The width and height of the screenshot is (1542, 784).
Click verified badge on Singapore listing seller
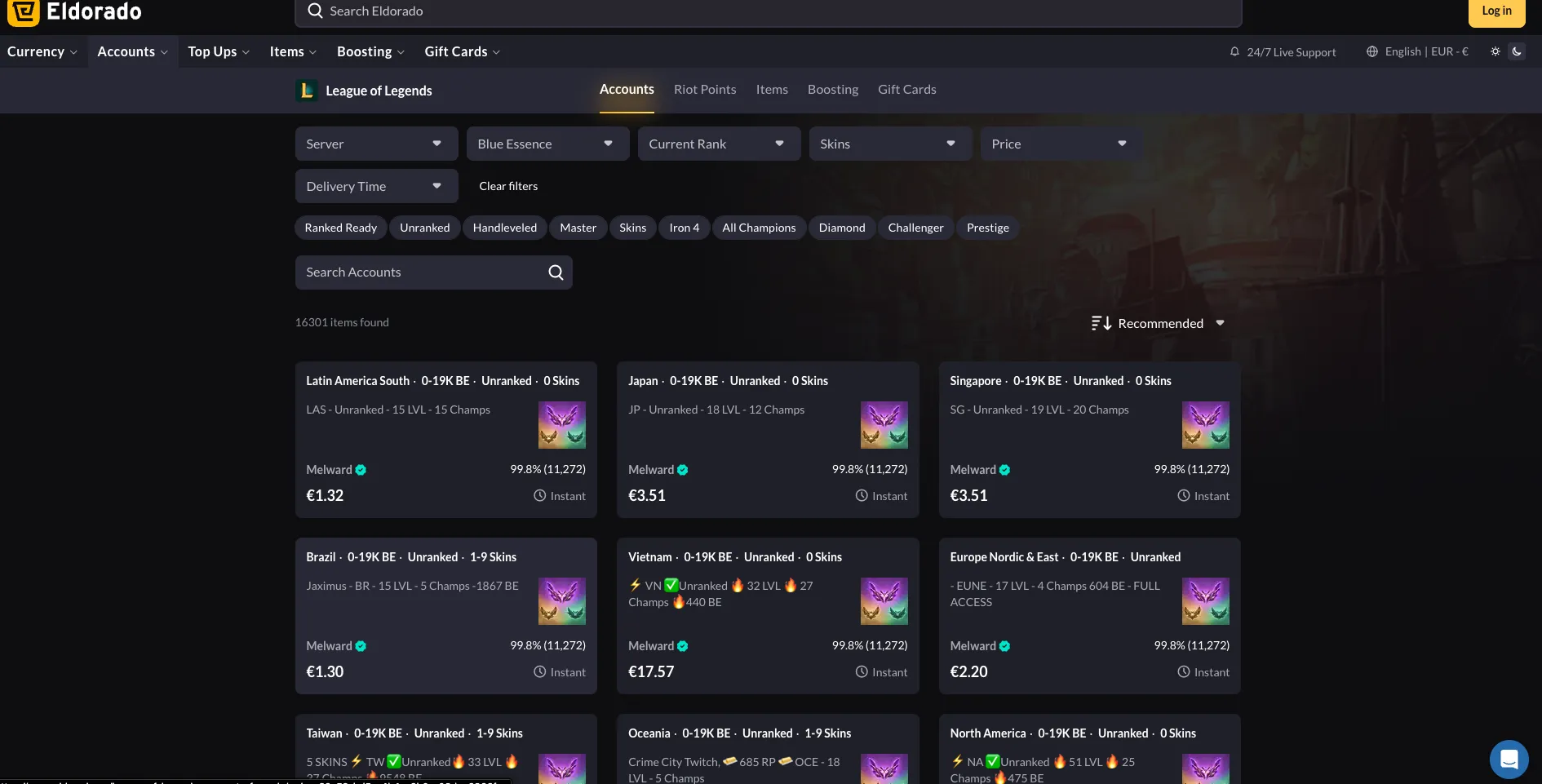(1004, 470)
